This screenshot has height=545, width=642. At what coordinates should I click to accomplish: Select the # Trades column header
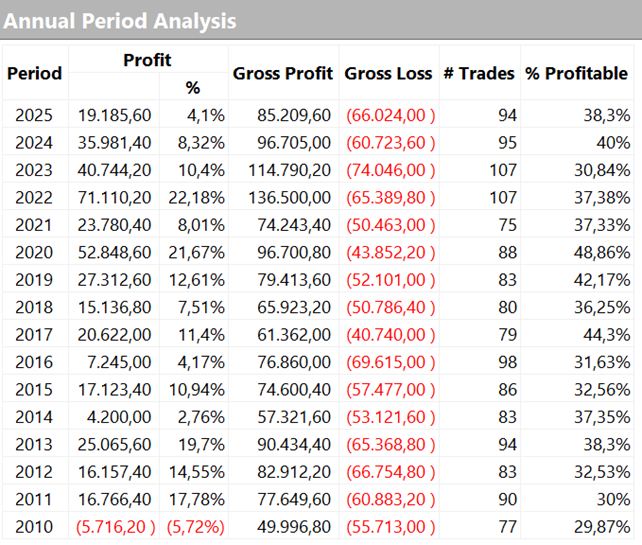click(x=479, y=73)
